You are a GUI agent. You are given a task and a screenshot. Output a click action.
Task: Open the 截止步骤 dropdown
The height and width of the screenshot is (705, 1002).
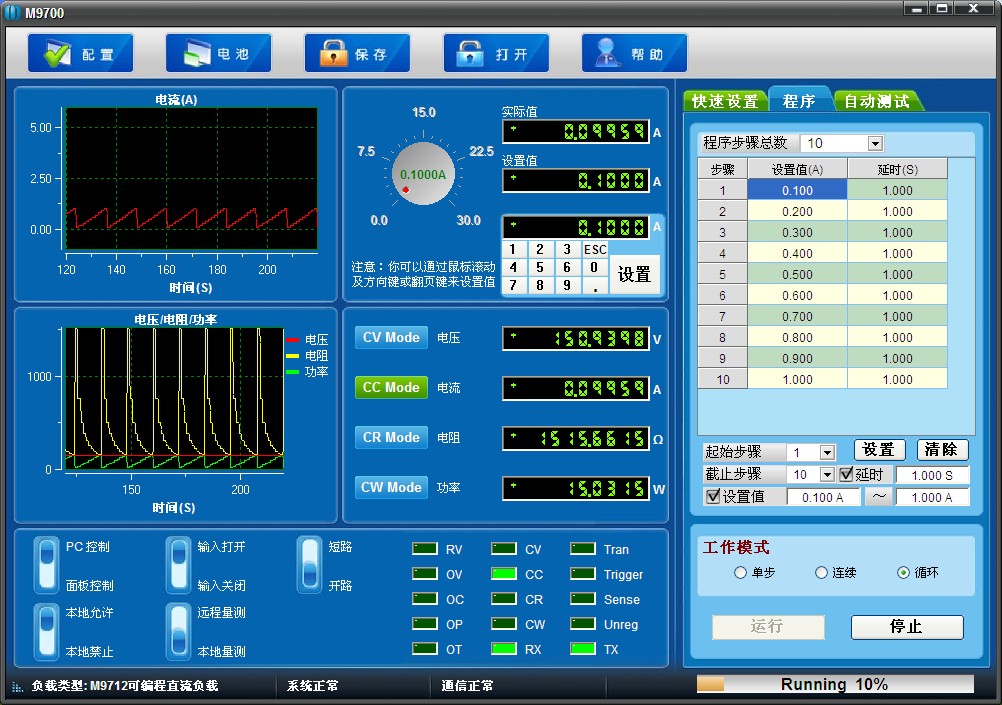(827, 474)
